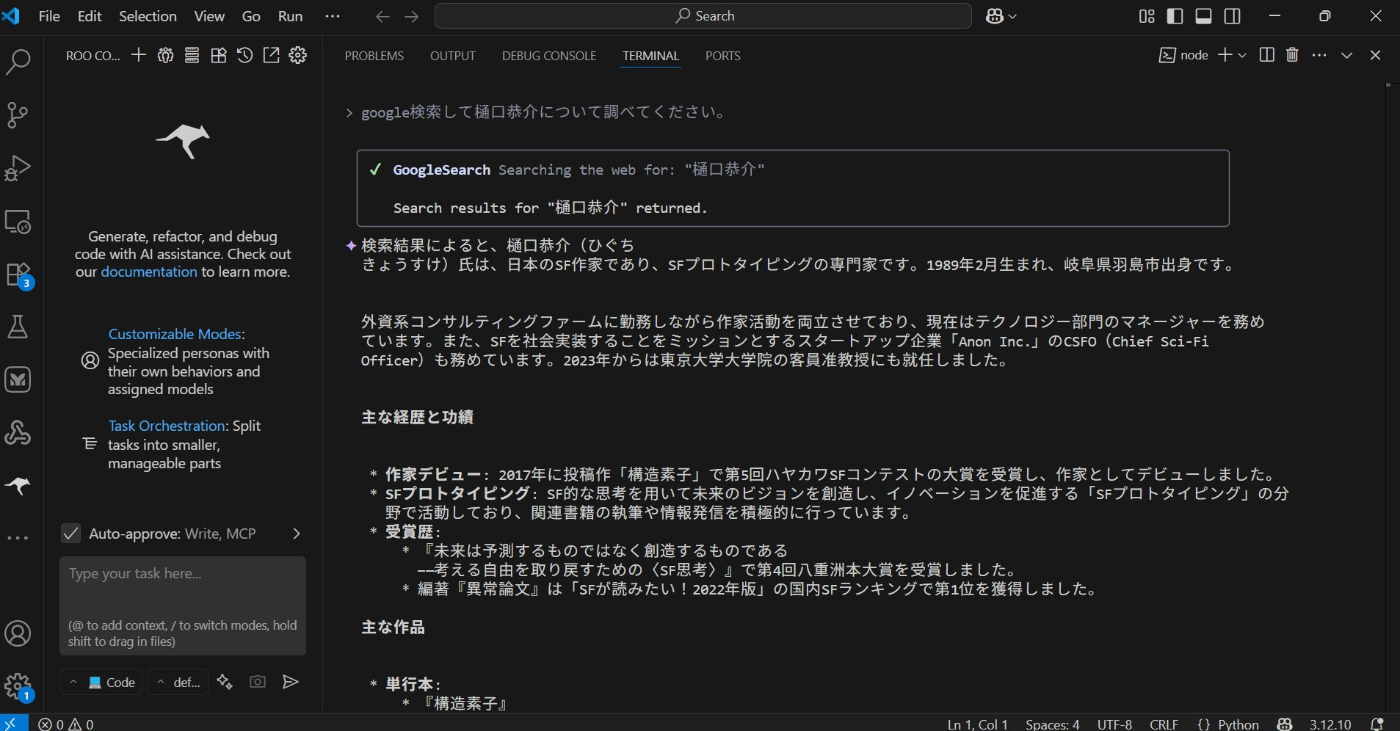
Task: Switch to the OUTPUT tab
Action: click(453, 56)
